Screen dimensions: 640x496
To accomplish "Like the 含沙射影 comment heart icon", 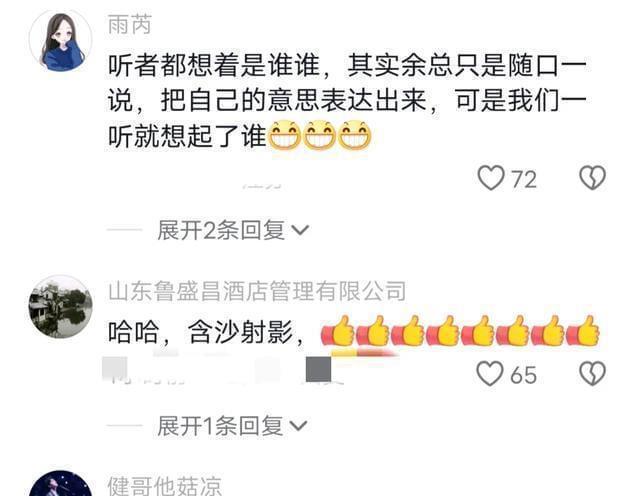I will (x=490, y=374).
